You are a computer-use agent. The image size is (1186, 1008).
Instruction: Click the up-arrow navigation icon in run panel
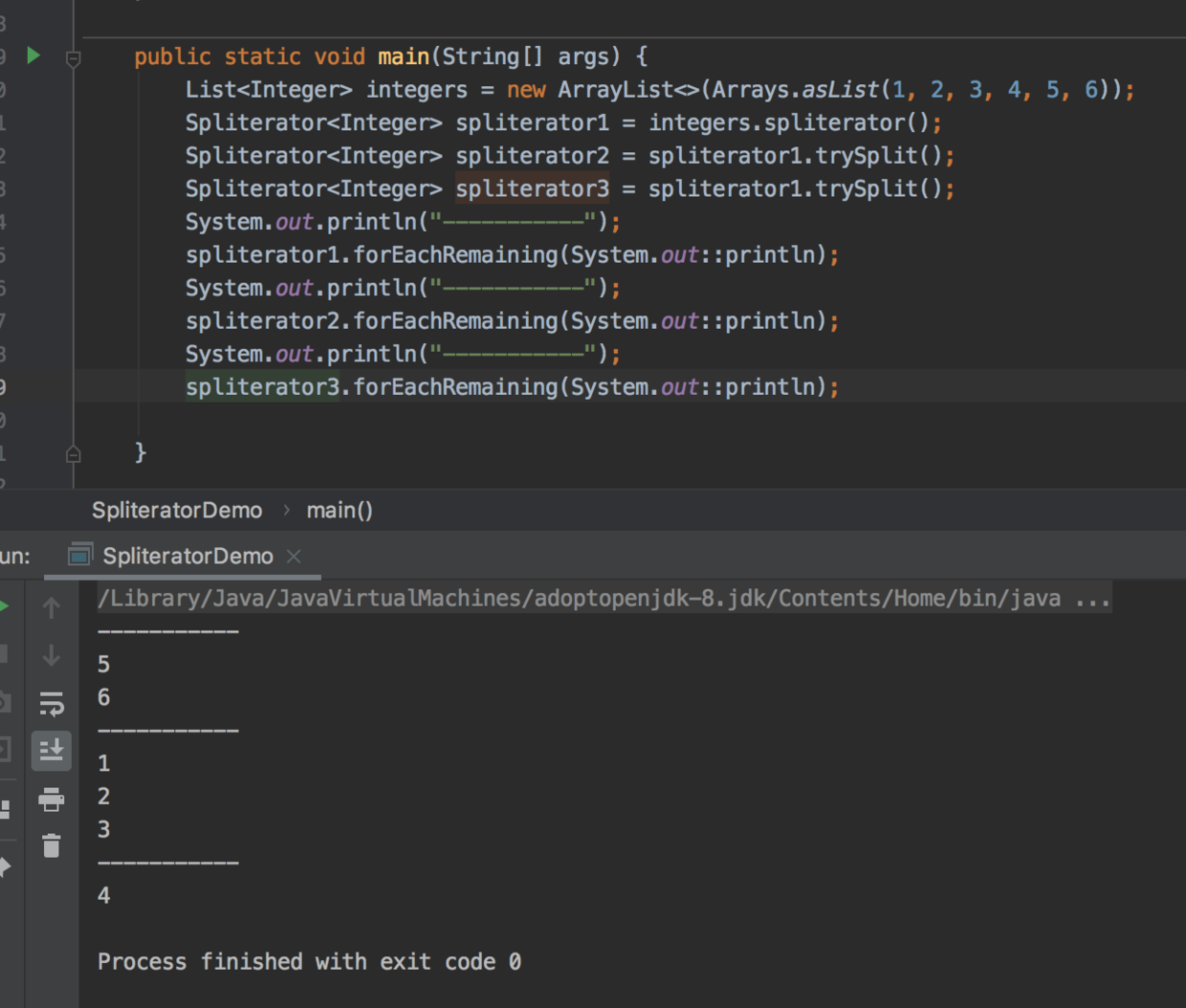pyautogui.click(x=51, y=605)
